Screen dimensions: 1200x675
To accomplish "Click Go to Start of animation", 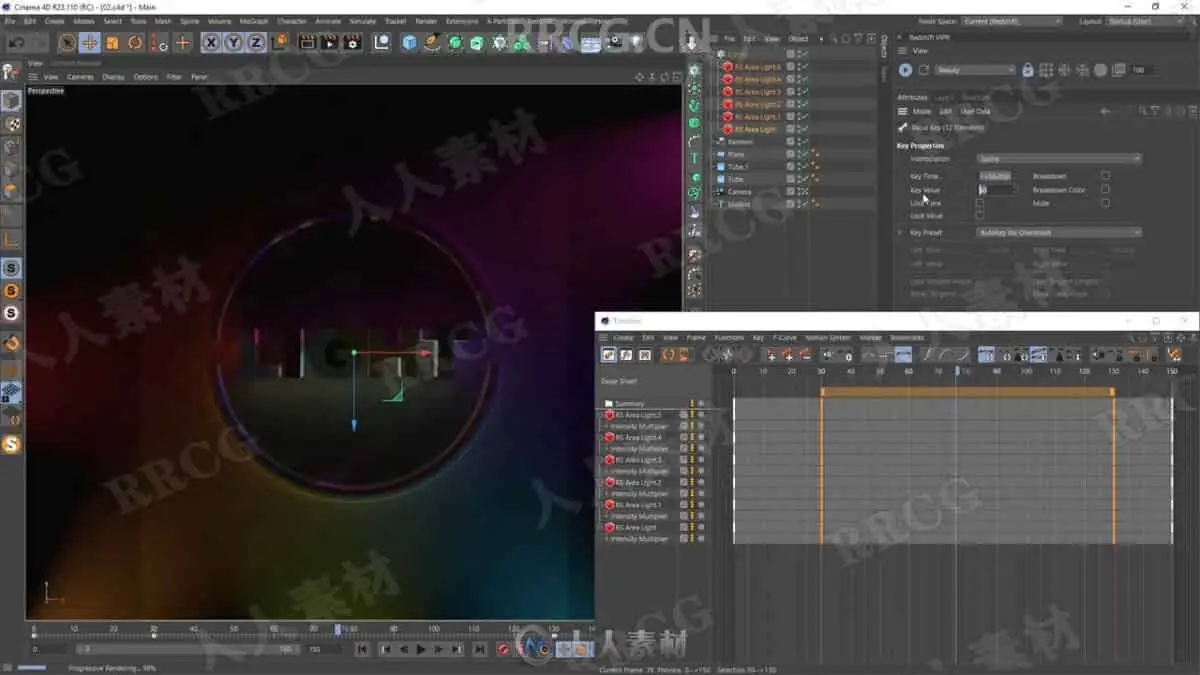I will (362, 650).
